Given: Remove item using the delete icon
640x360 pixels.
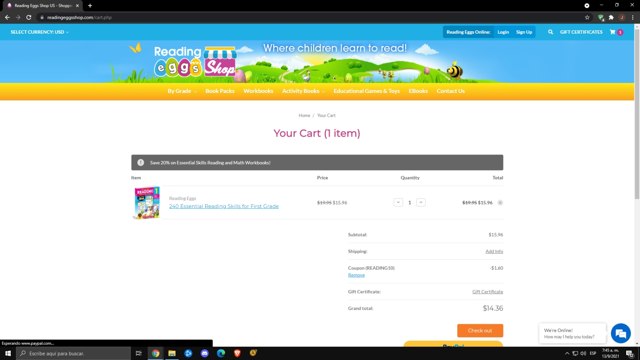Looking at the screenshot, I should click(x=500, y=202).
